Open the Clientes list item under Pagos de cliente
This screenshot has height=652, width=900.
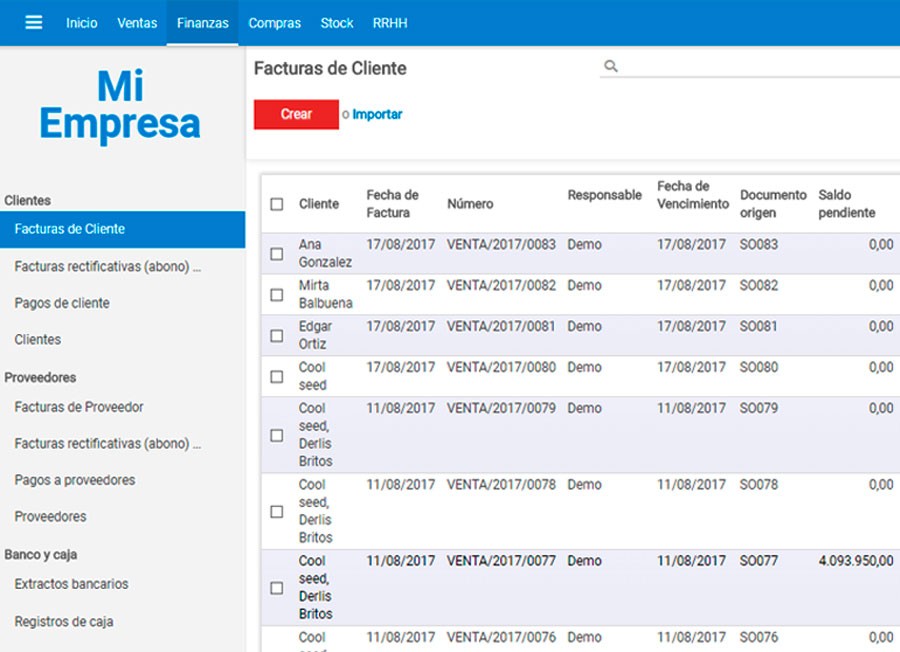pos(38,339)
